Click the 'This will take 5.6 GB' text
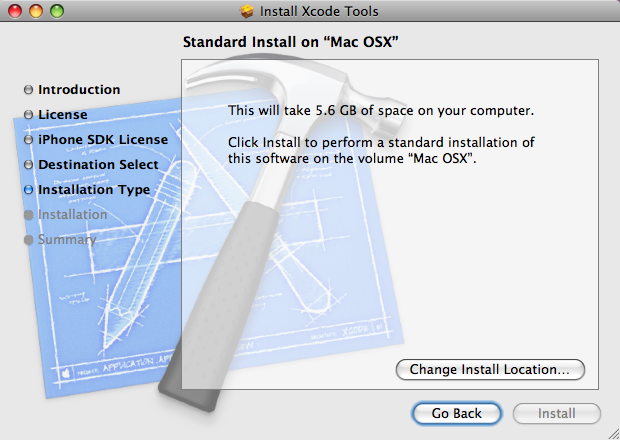This screenshot has width=620, height=440. point(381,110)
